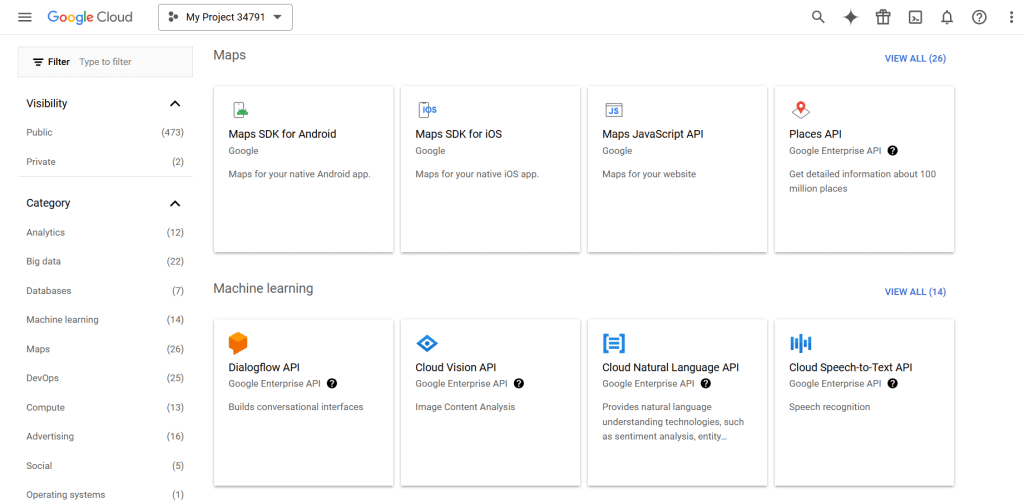The image size is (1024, 504).
Task: View all 26 Maps APIs
Action: tap(915, 59)
